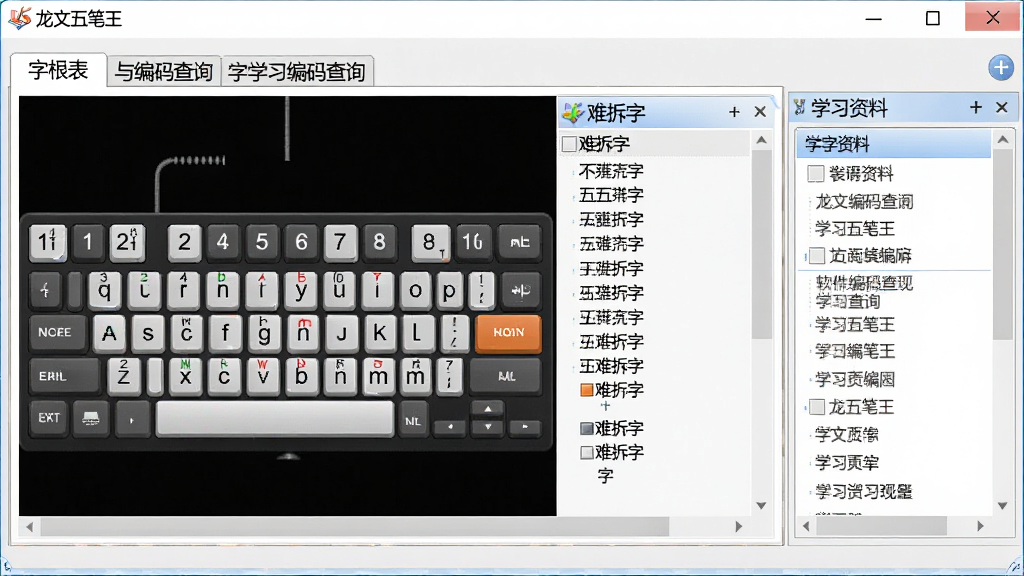The width and height of the screenshot is (1024, 576).
Task: Click the y key on the keyboard
Action: 300,289
